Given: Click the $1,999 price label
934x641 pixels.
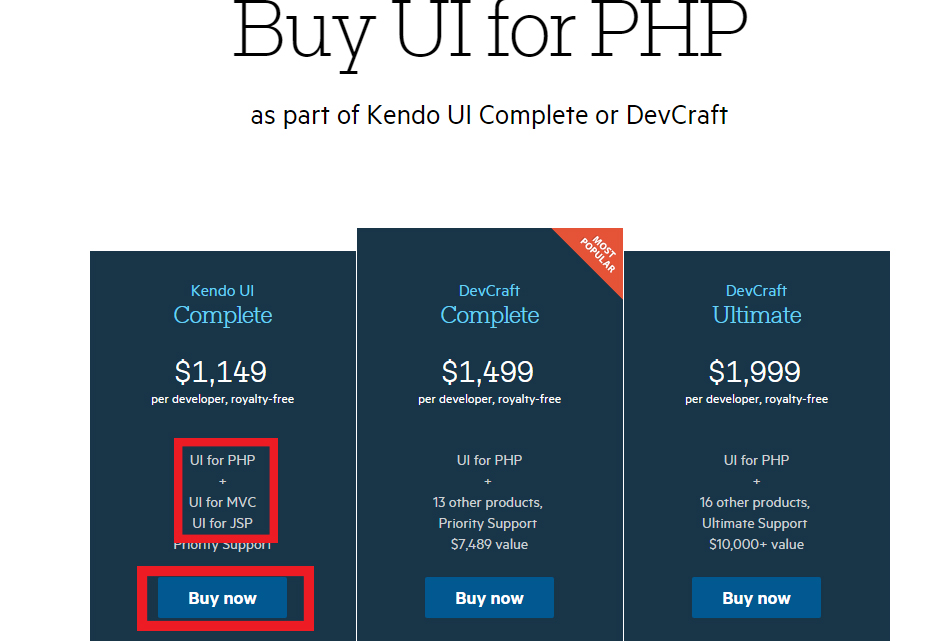Looking at the screenshot, I should point(756,370).
